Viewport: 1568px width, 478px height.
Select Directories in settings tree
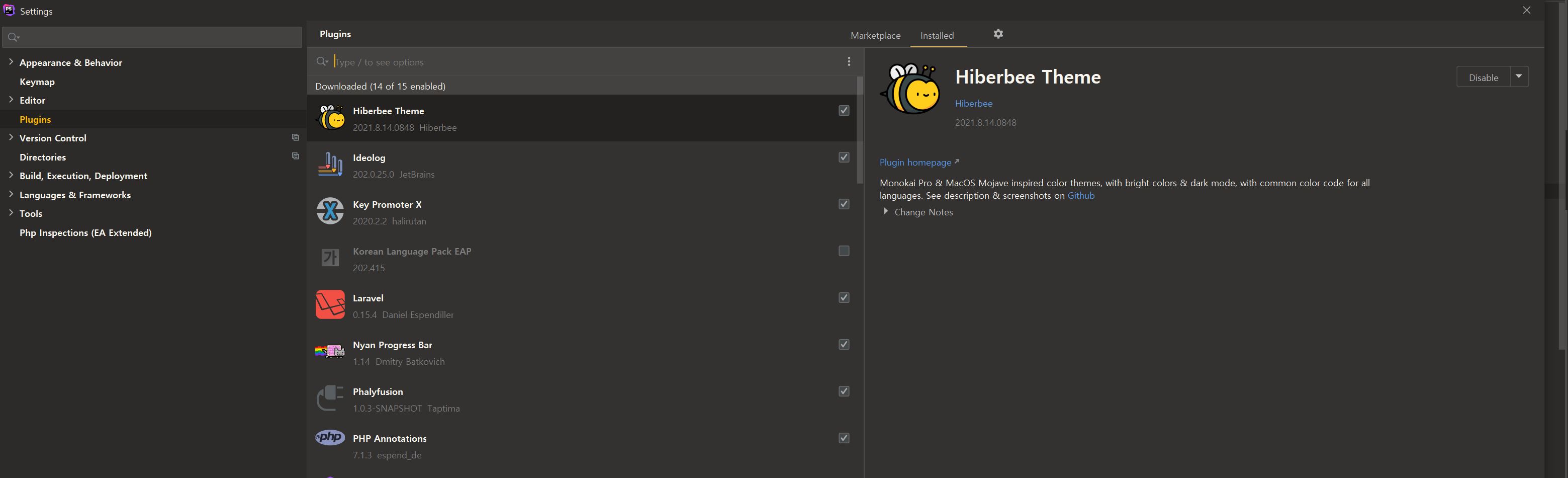pos(43,157)
